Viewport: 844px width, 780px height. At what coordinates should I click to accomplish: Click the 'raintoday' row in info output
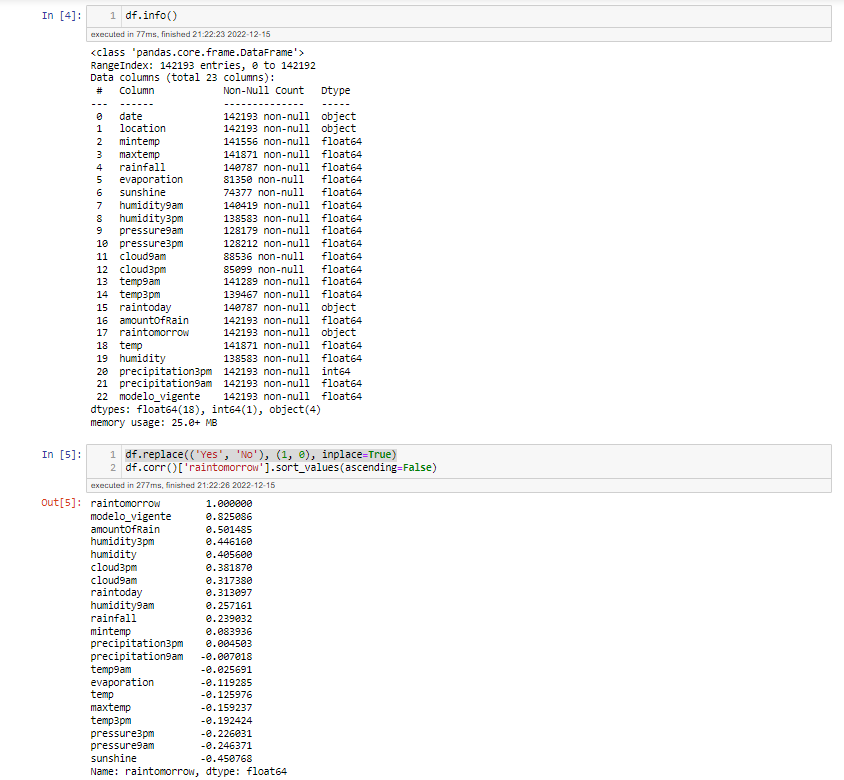(x=226, y=308)
